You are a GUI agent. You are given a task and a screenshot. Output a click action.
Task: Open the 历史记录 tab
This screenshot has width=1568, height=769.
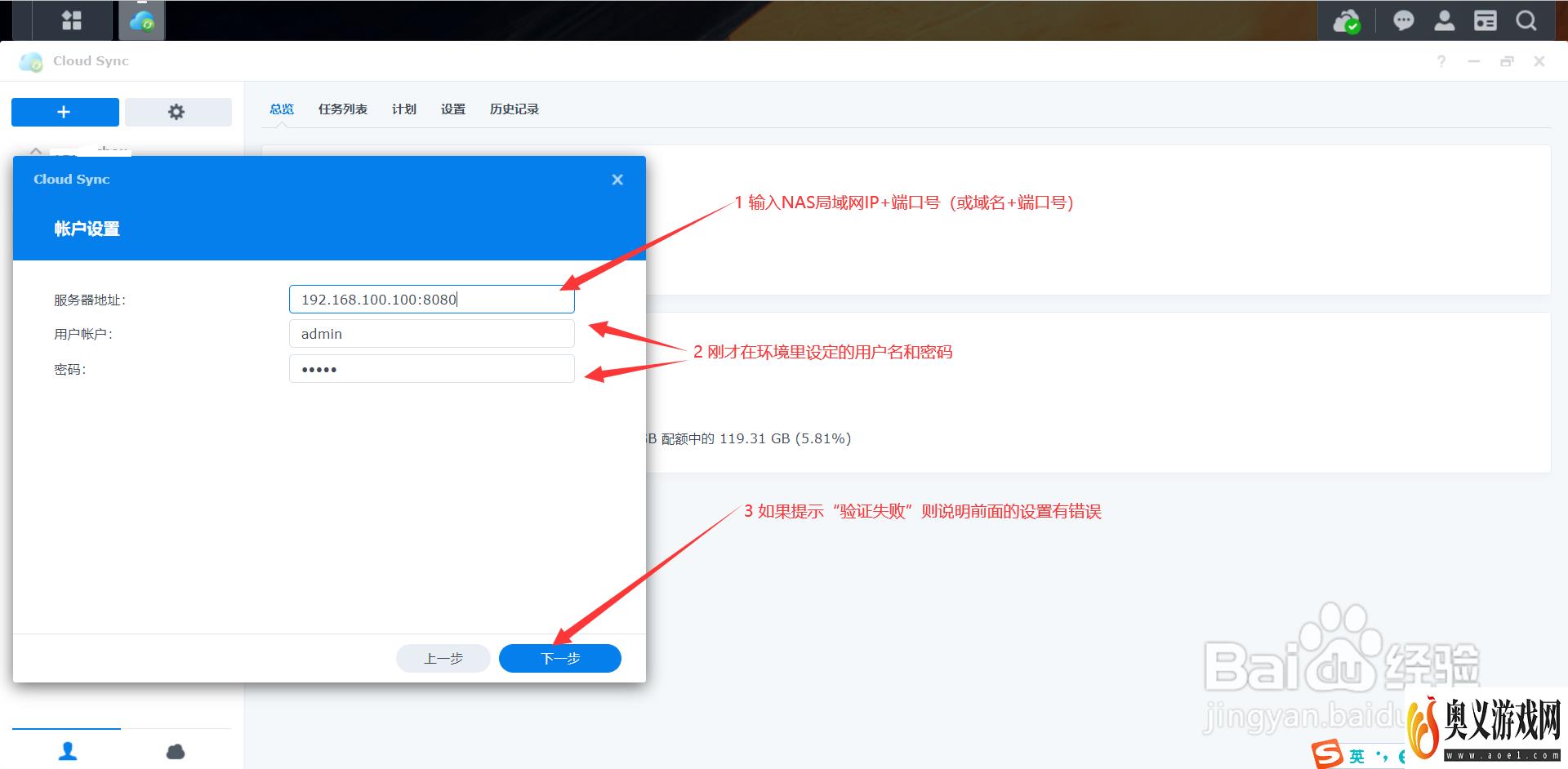coord(514,109)
